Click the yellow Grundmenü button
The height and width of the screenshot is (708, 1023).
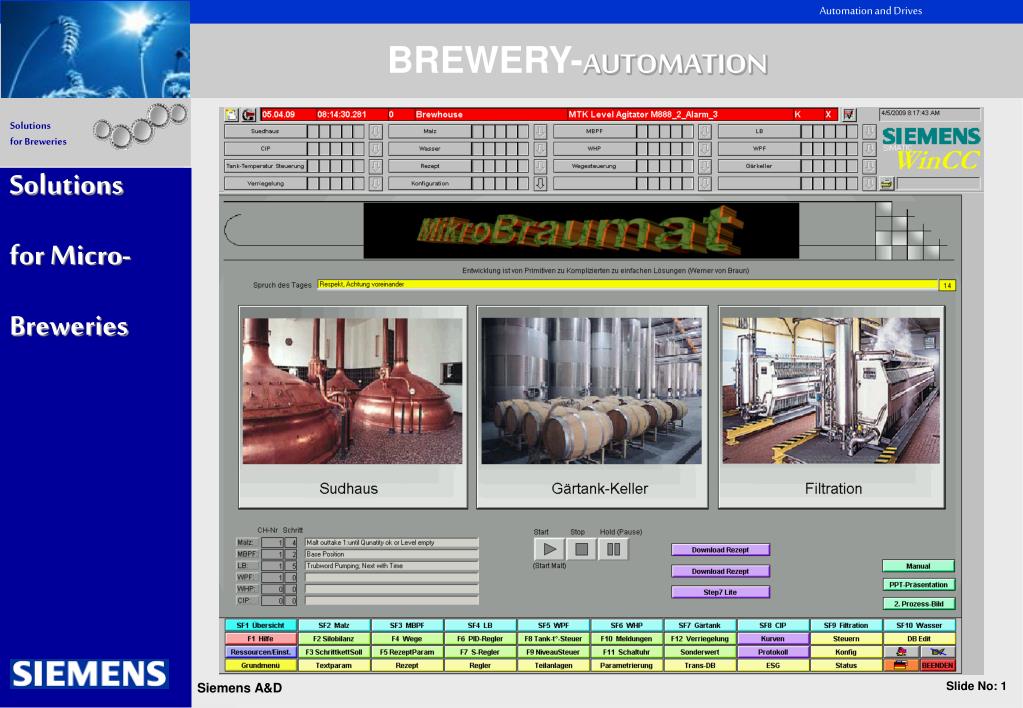click(260, 666)
